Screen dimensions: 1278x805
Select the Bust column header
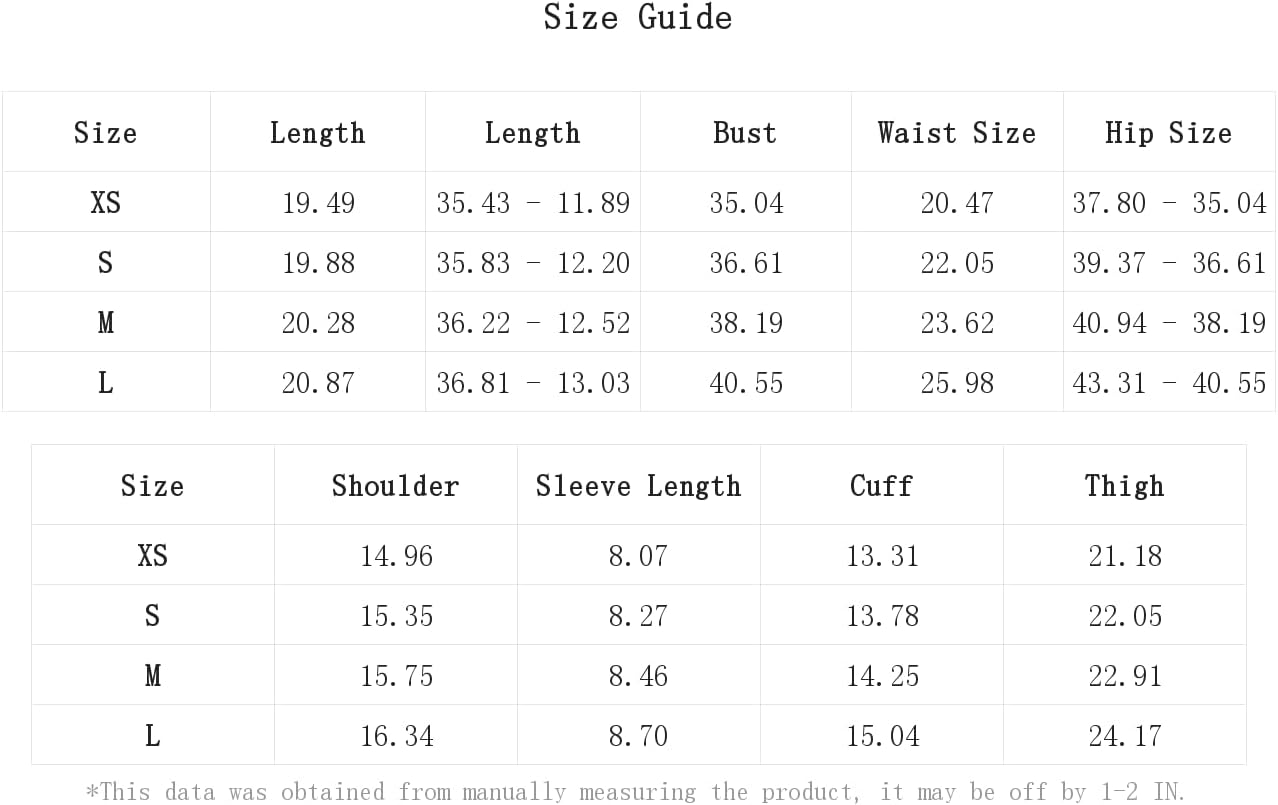[745, 133]
